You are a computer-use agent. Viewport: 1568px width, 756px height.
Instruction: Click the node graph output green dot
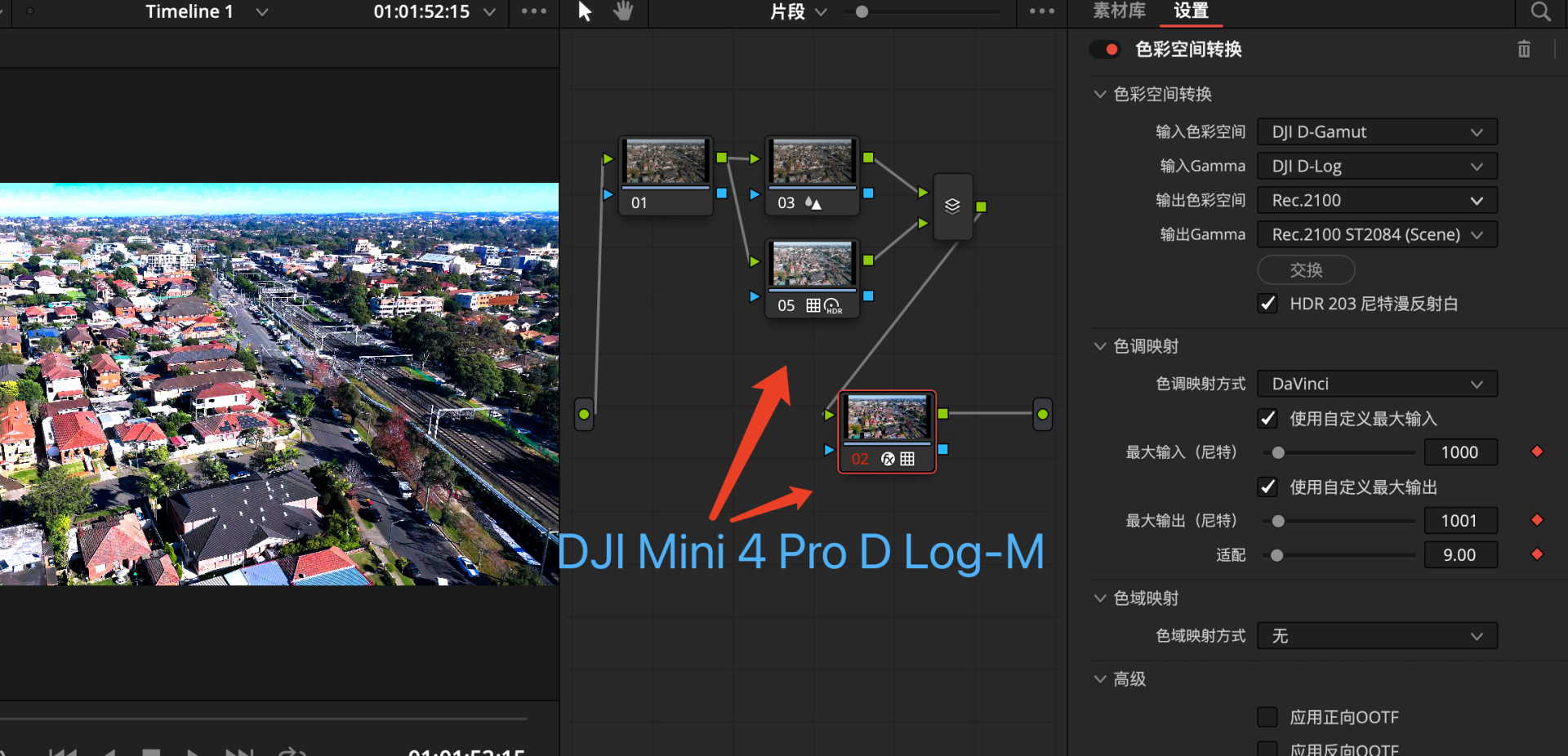[x=1043, y=415]
